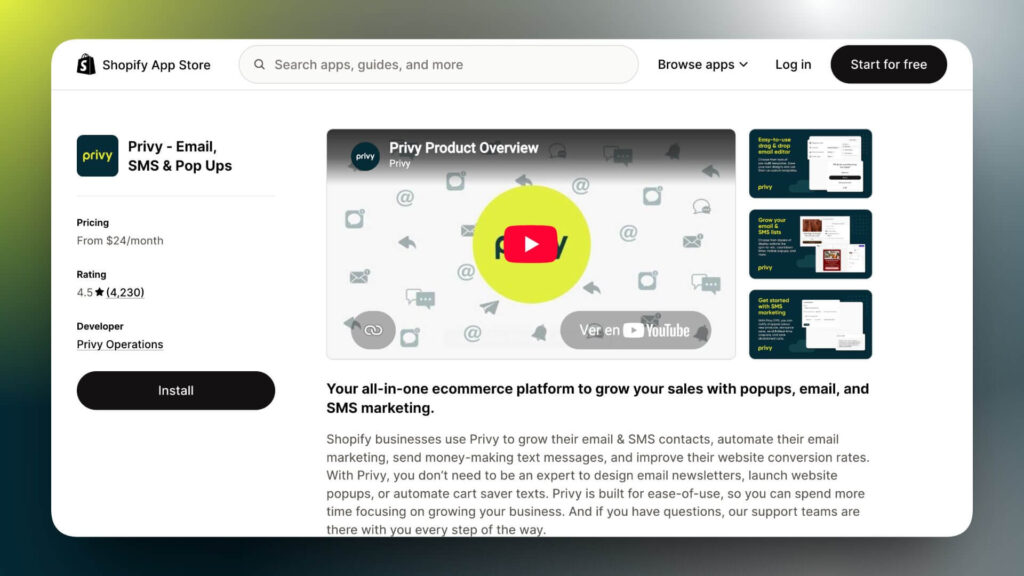Image resolution: width=1024 pixels, height=576 pixels.
Task: Open the drag & drop email editor thumbnail
Action: [x=810, y=163]
